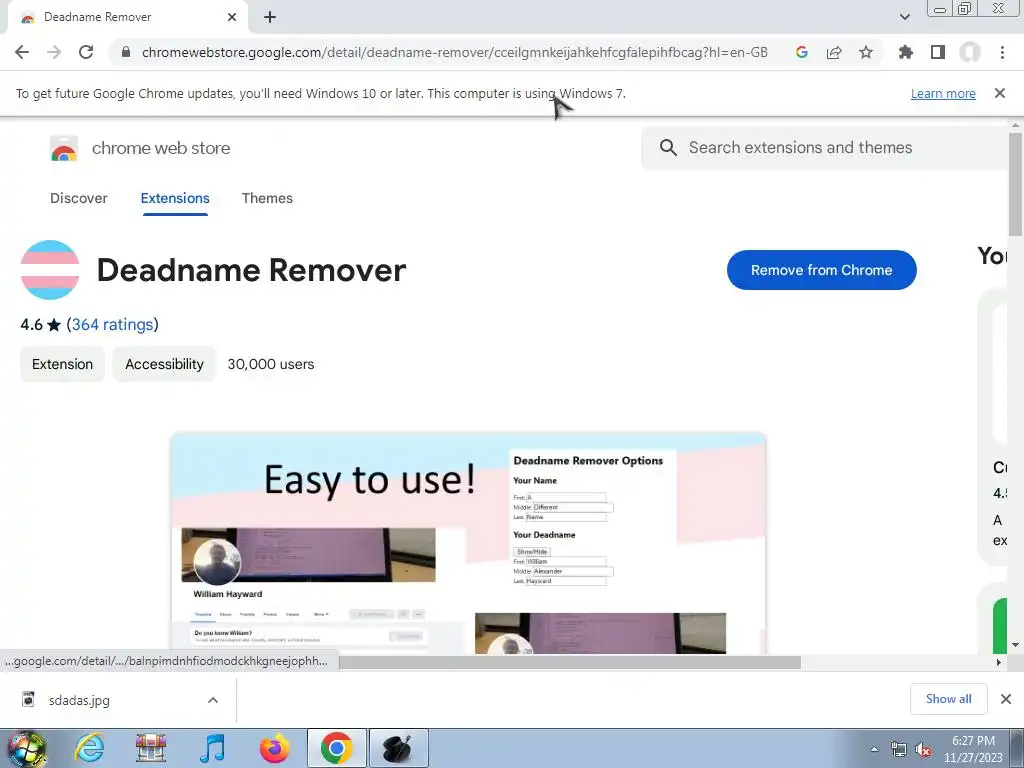Screen dimensions: 1024x768
Task: Close the Deadname Remover tab
Action: (x=232, y=17)
